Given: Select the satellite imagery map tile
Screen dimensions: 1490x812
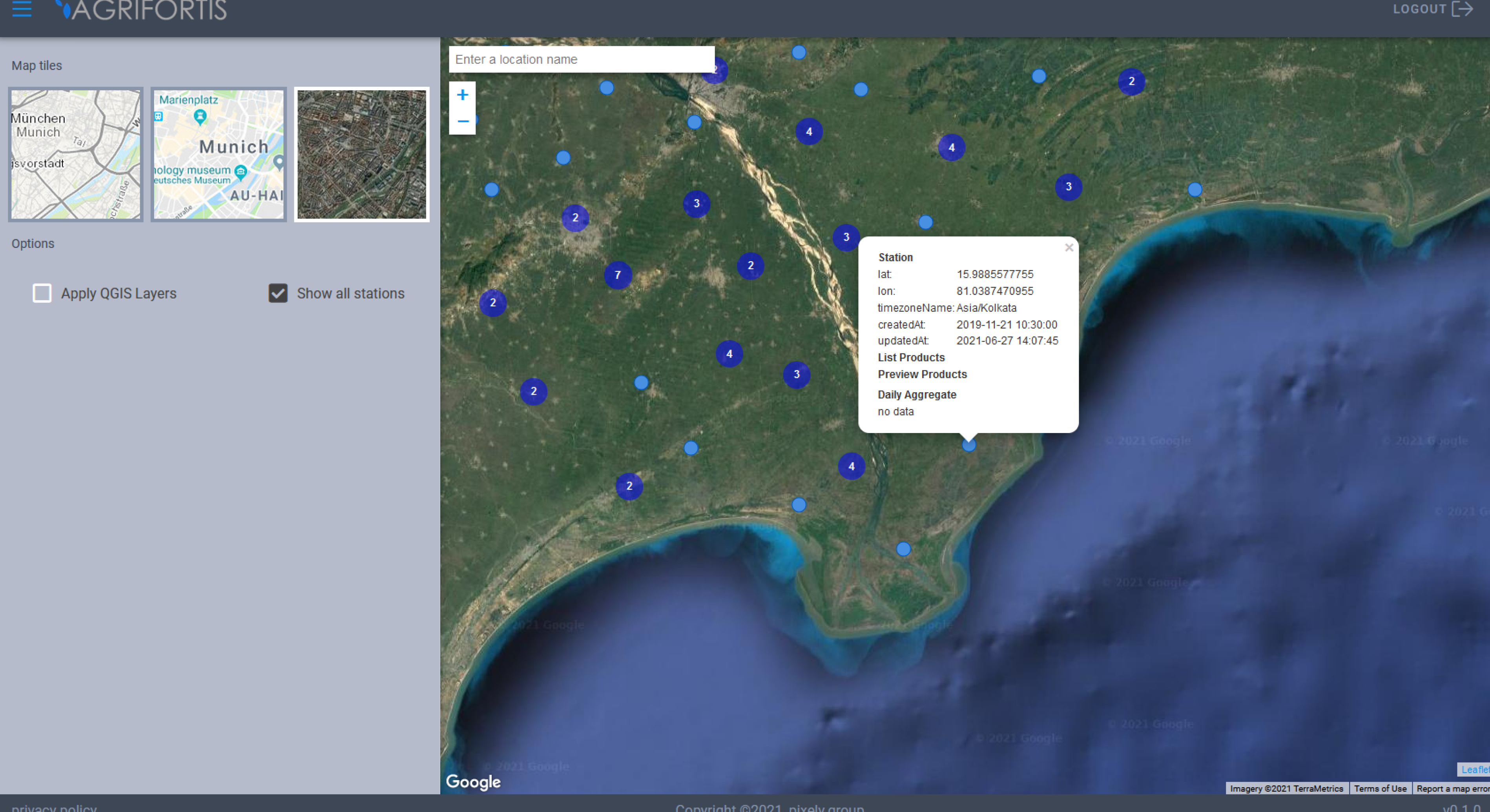Looking at the screenshot, I should (361, 155).
